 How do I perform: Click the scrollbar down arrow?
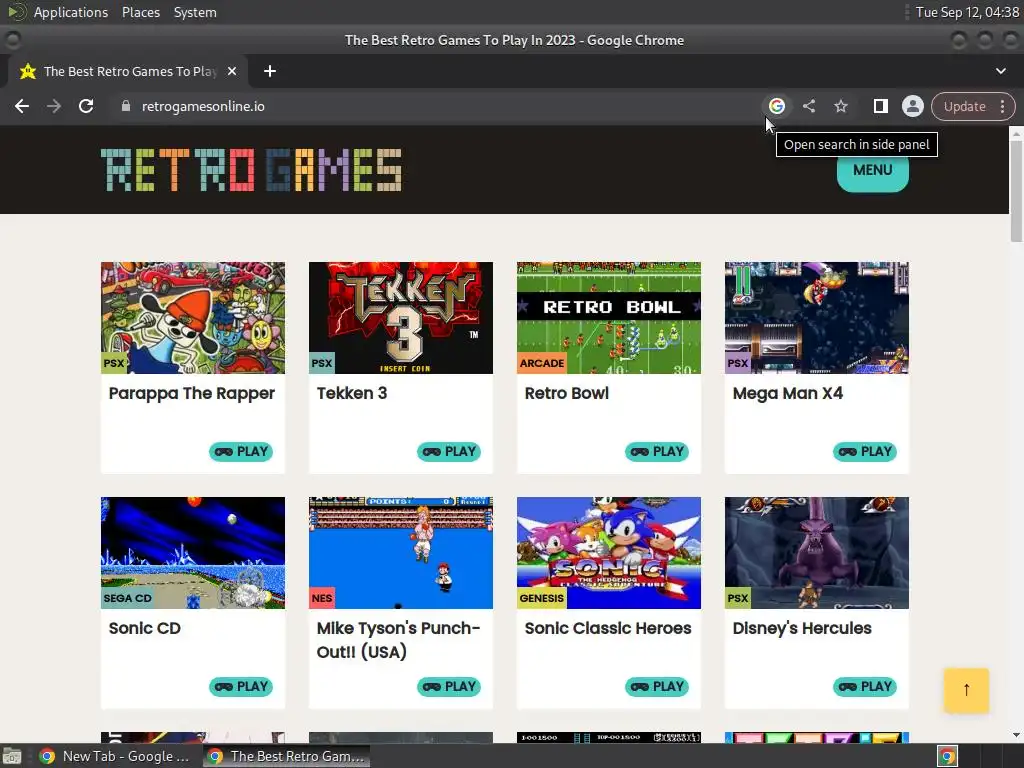click(1016, 735)
